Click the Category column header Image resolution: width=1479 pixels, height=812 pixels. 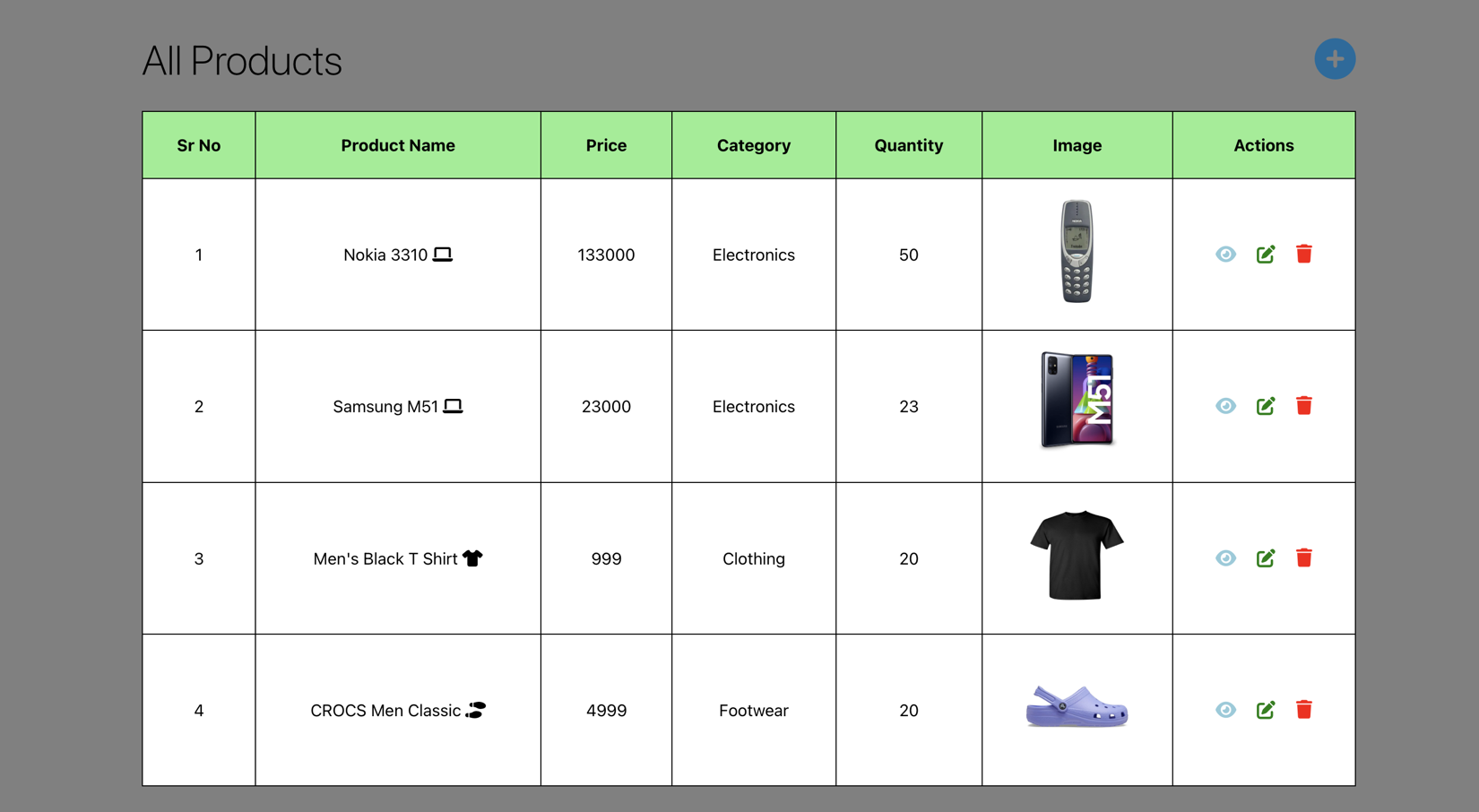click(754, 145)
